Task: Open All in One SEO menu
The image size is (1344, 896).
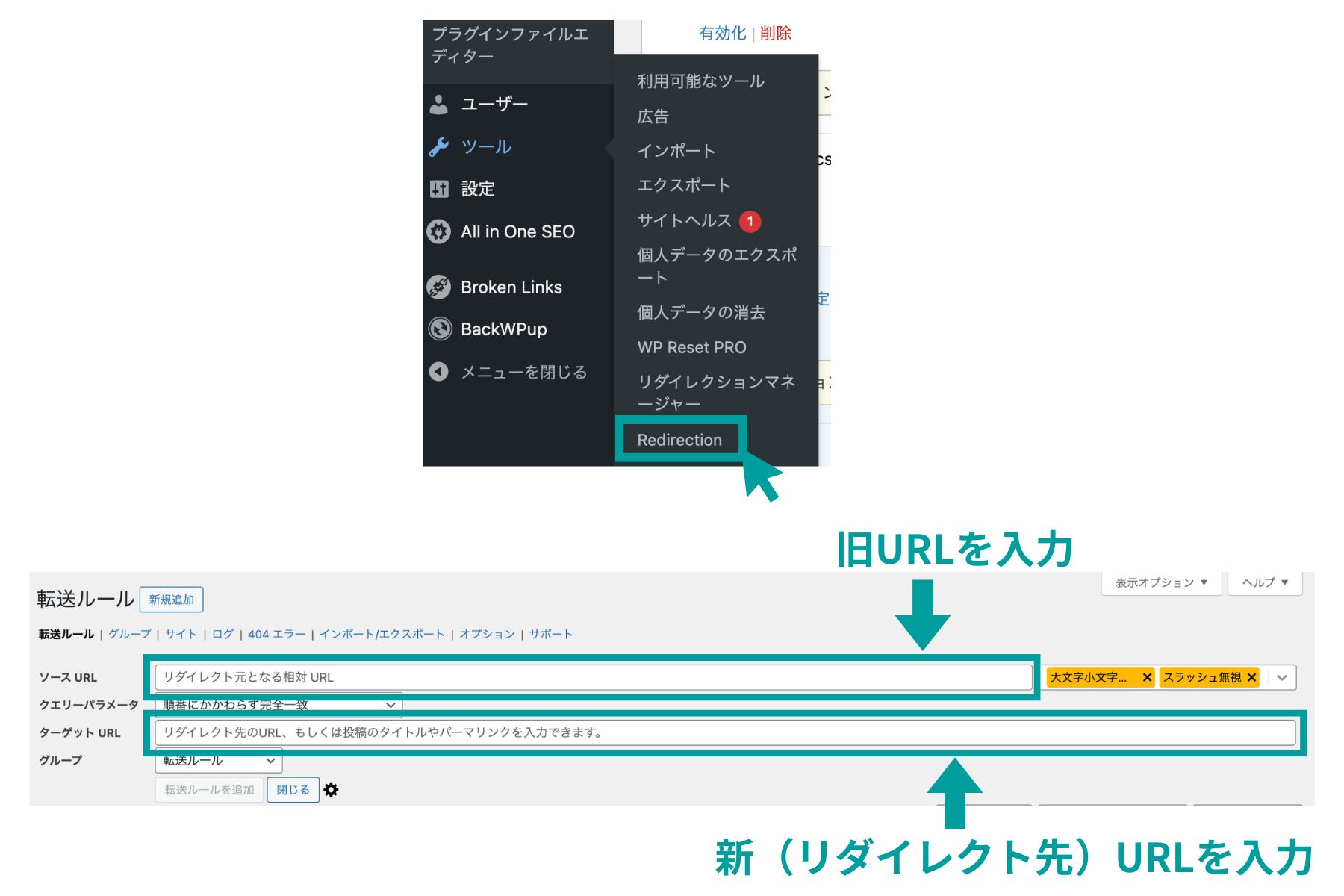Action: 518,231
